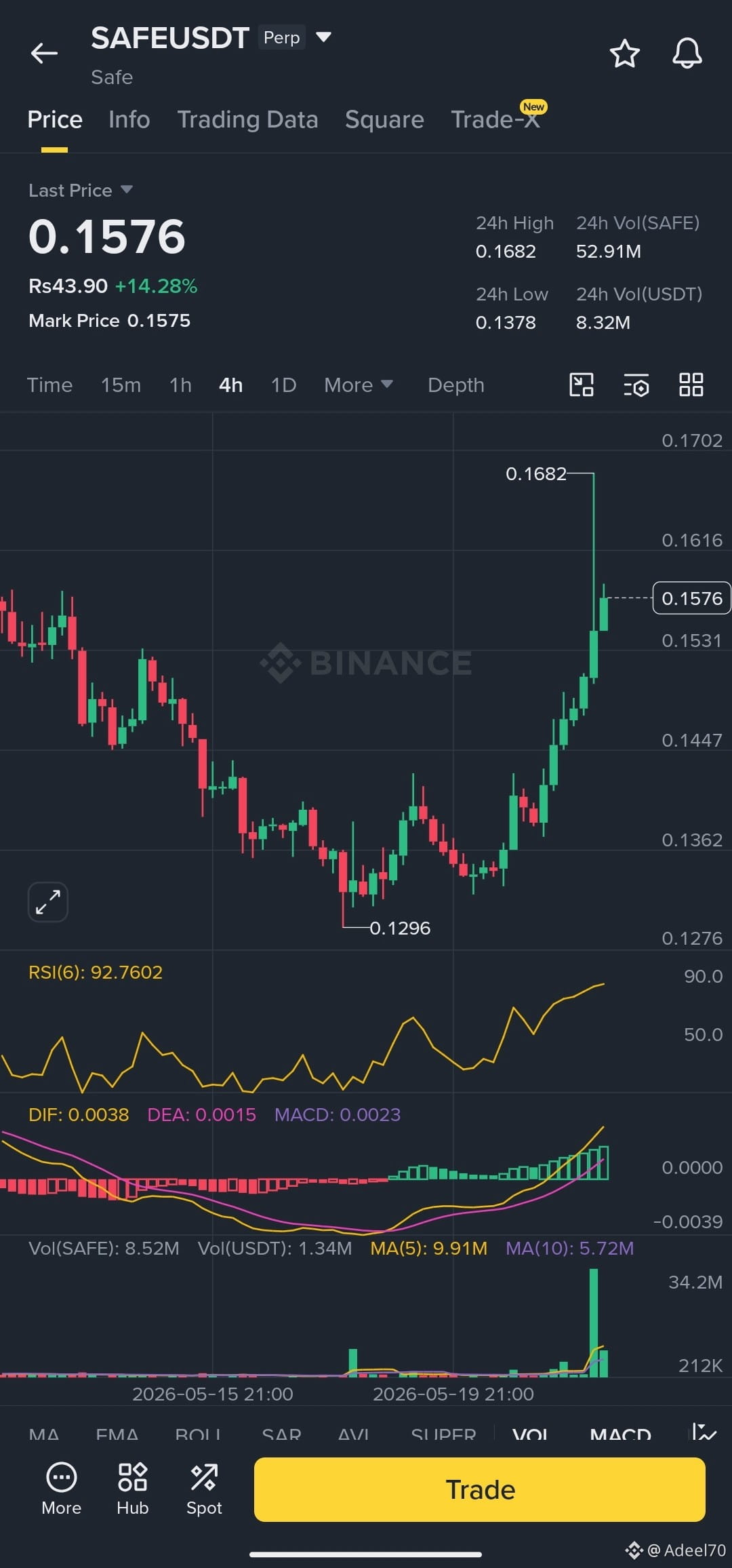The width and height of the screenshot is (732, 1568).
Task: Switch to Spot trading
Action: (204, 1489)
